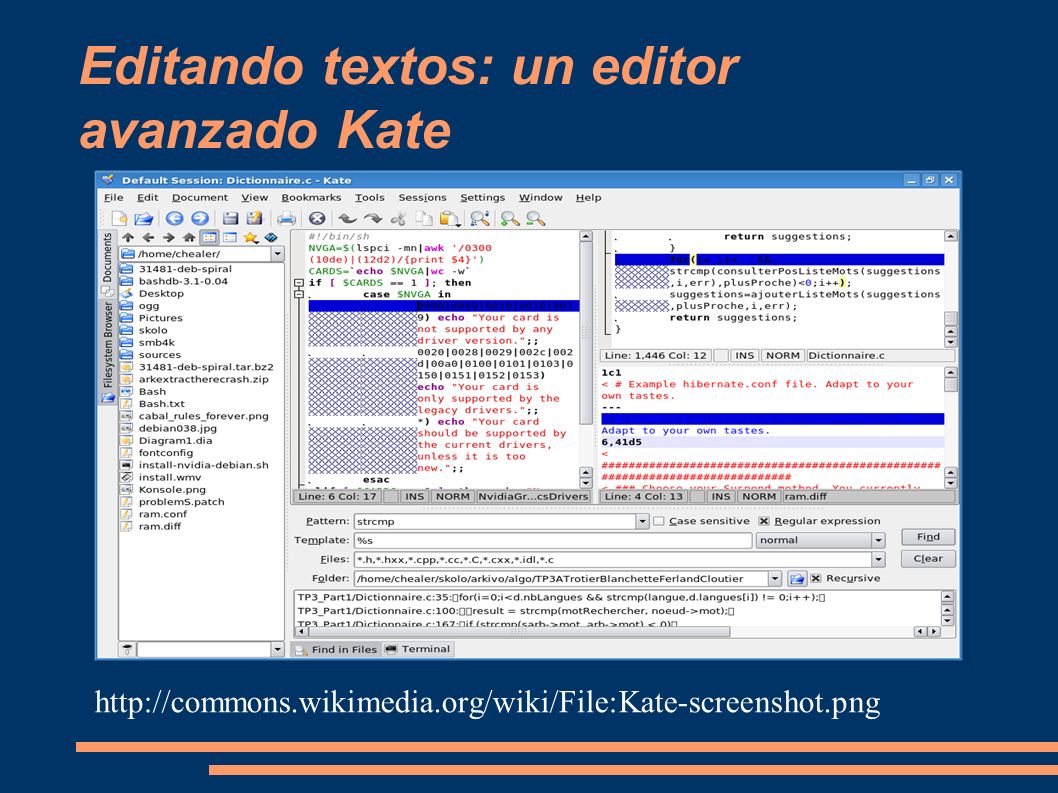Go to parent folder with up arrow
The width and height of the screenshot is (1058, 793).
[x=128, y=238]
